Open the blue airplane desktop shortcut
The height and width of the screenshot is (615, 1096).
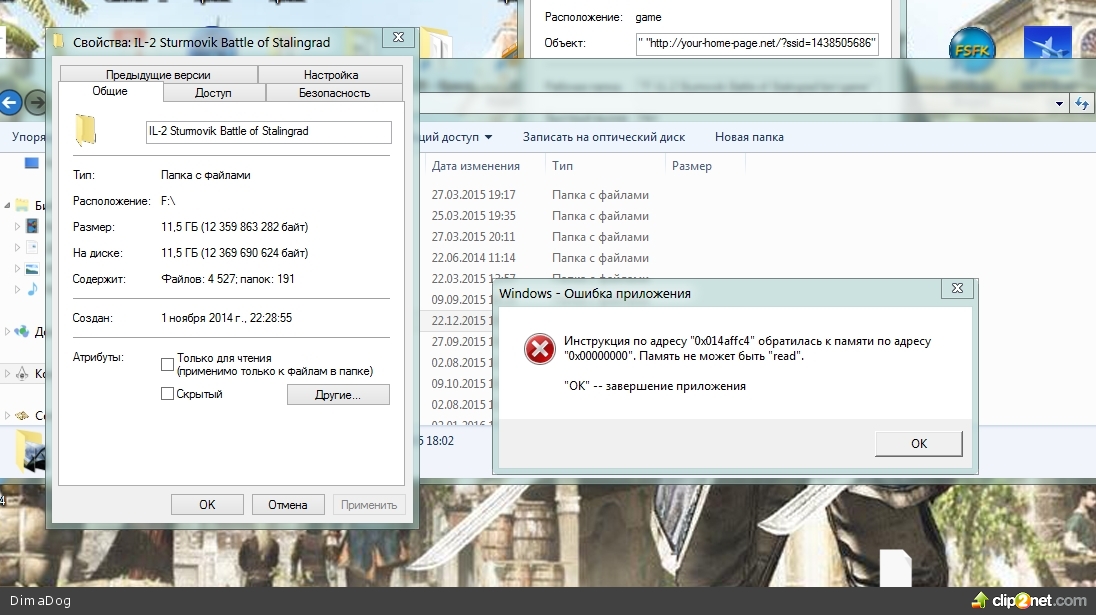coord(1046,49)
